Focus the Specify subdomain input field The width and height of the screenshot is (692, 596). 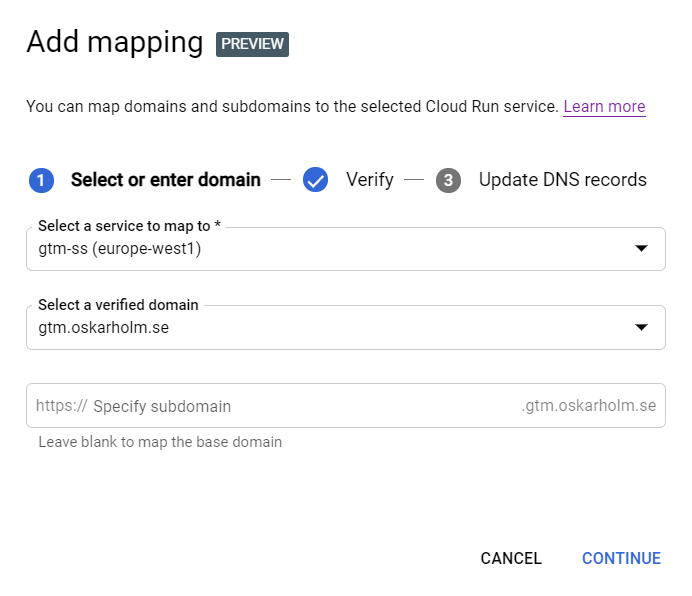tap(300, 406)
